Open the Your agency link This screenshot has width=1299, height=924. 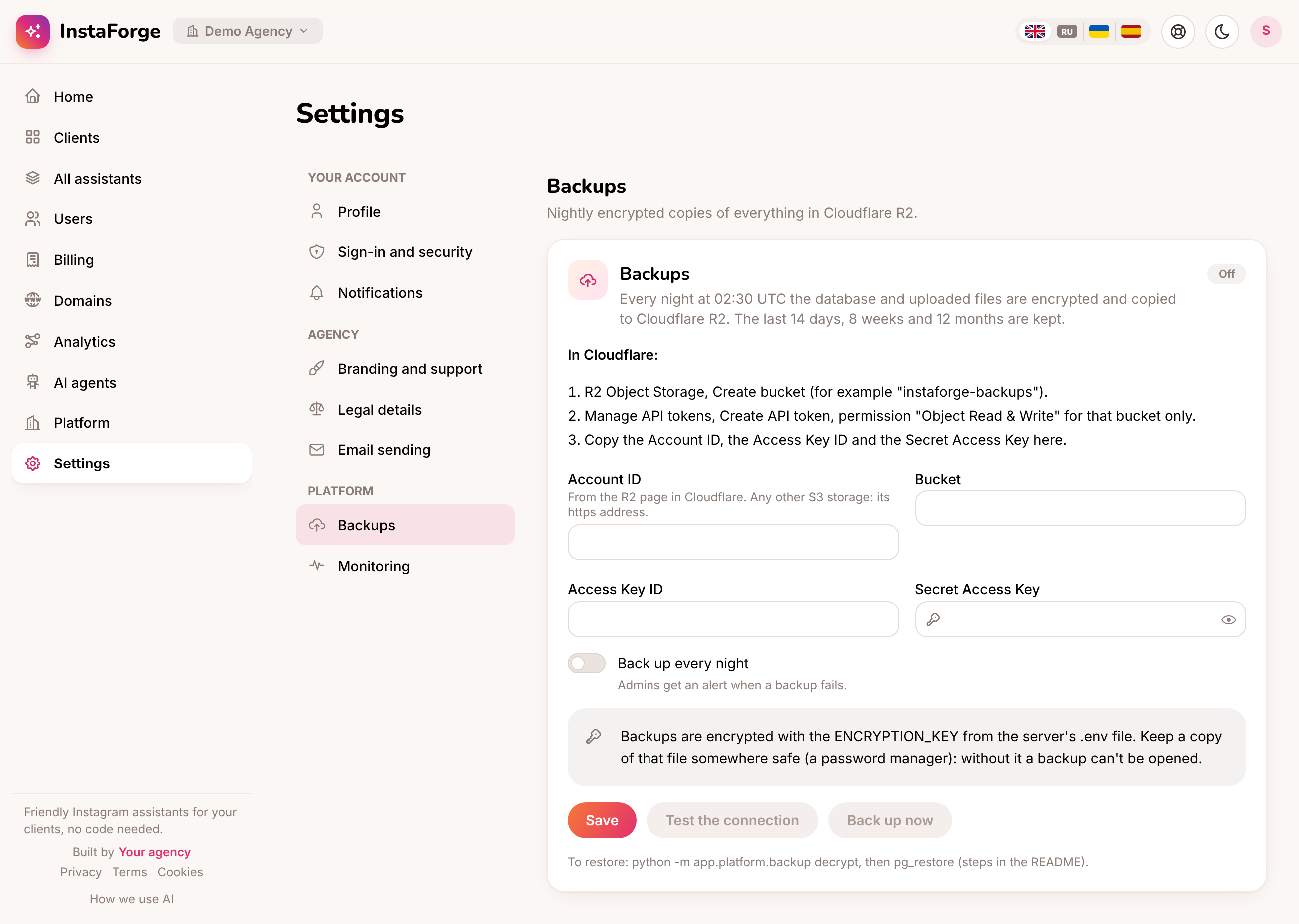coord(155,852)
